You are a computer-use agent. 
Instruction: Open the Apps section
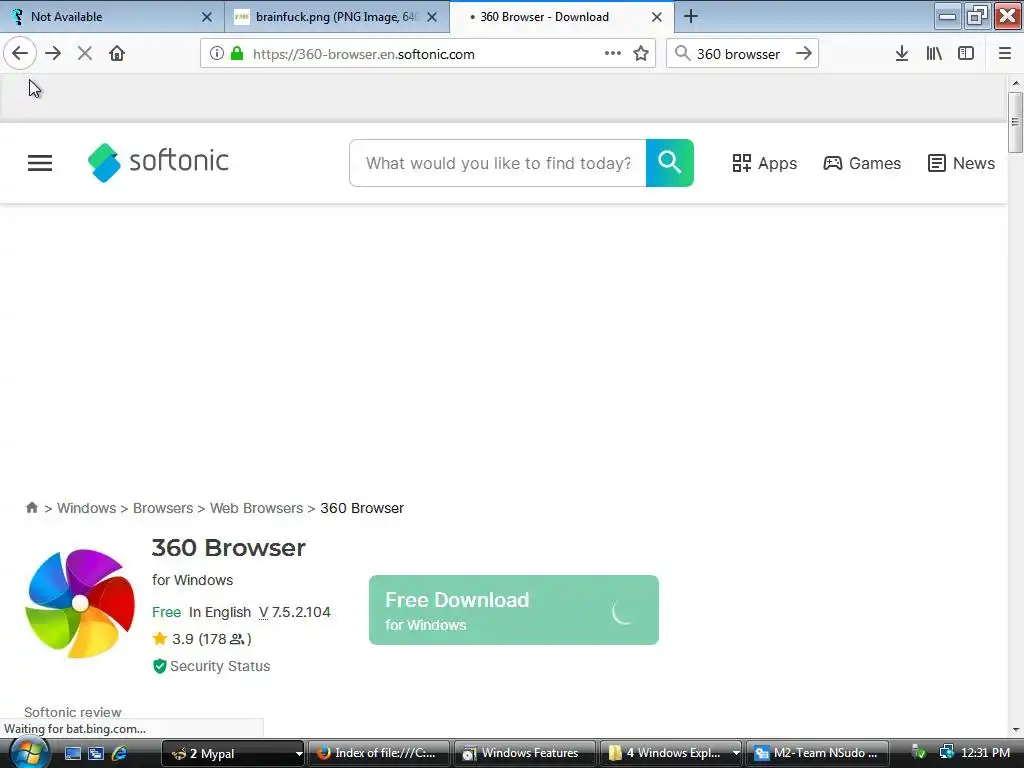click(x=764, y=163)
